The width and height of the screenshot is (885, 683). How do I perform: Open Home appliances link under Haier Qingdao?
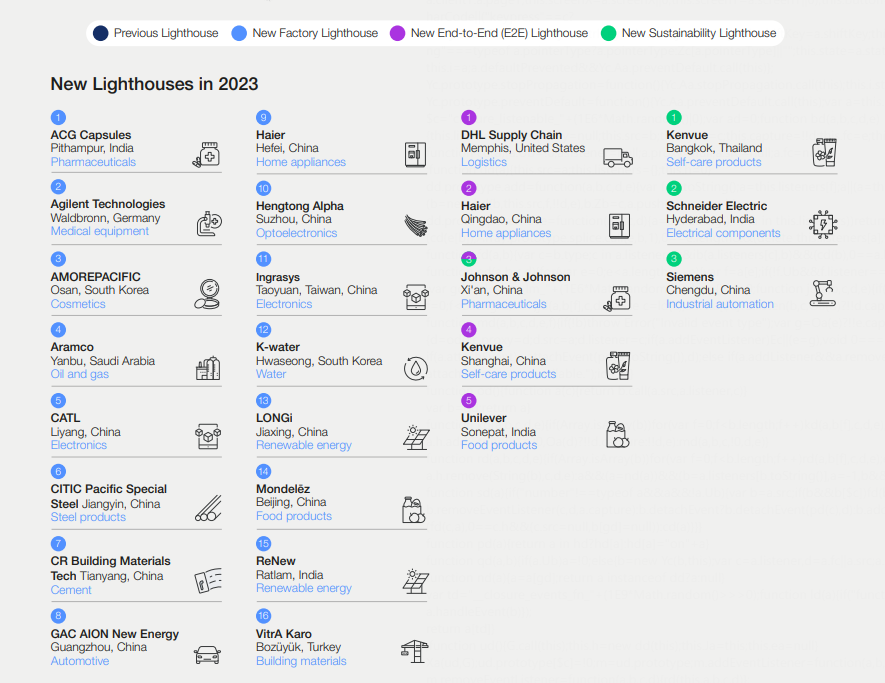[506, 233]
